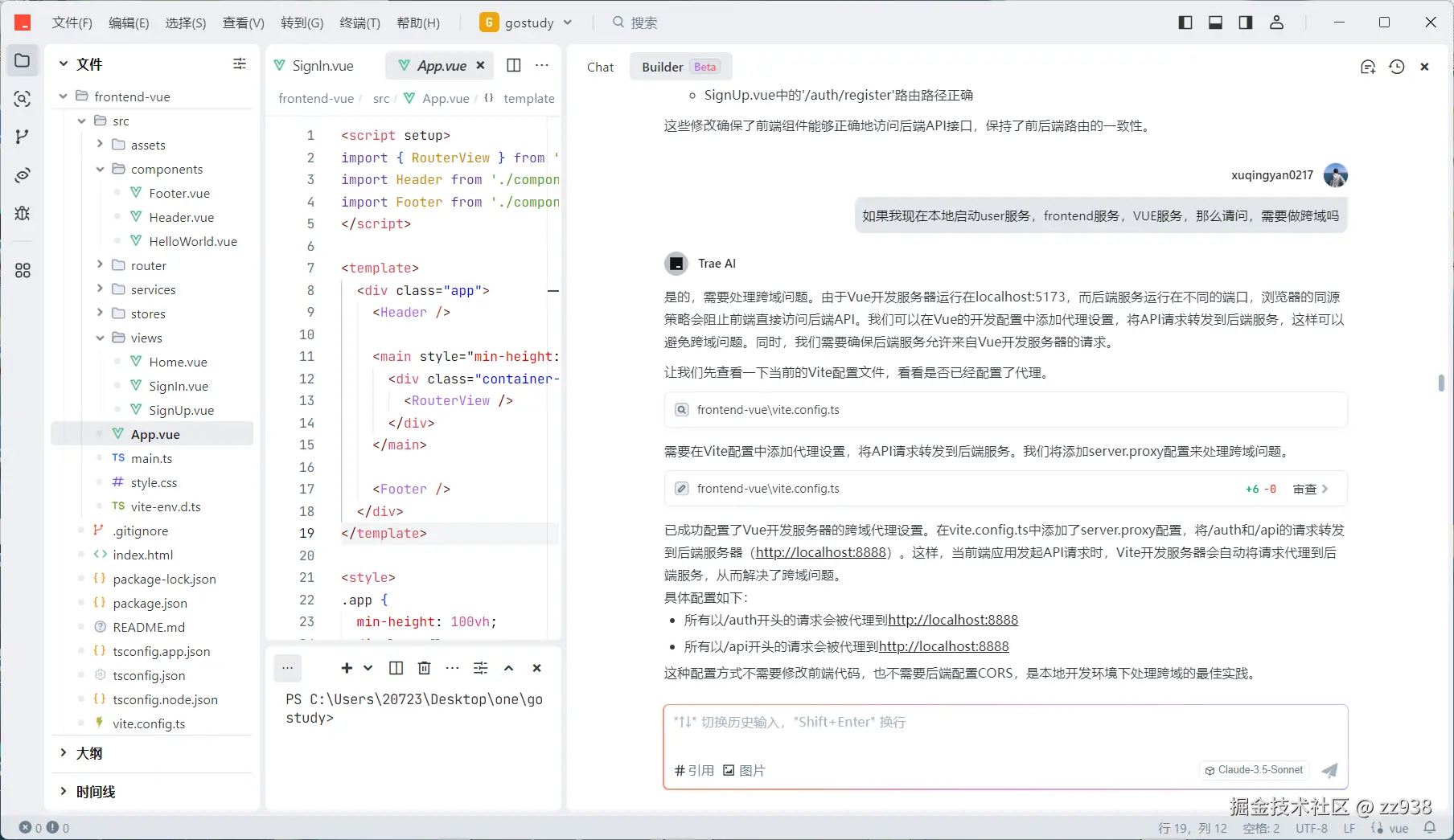
Task: Change LF line ending in status bar
Action: click(1349, 828)
